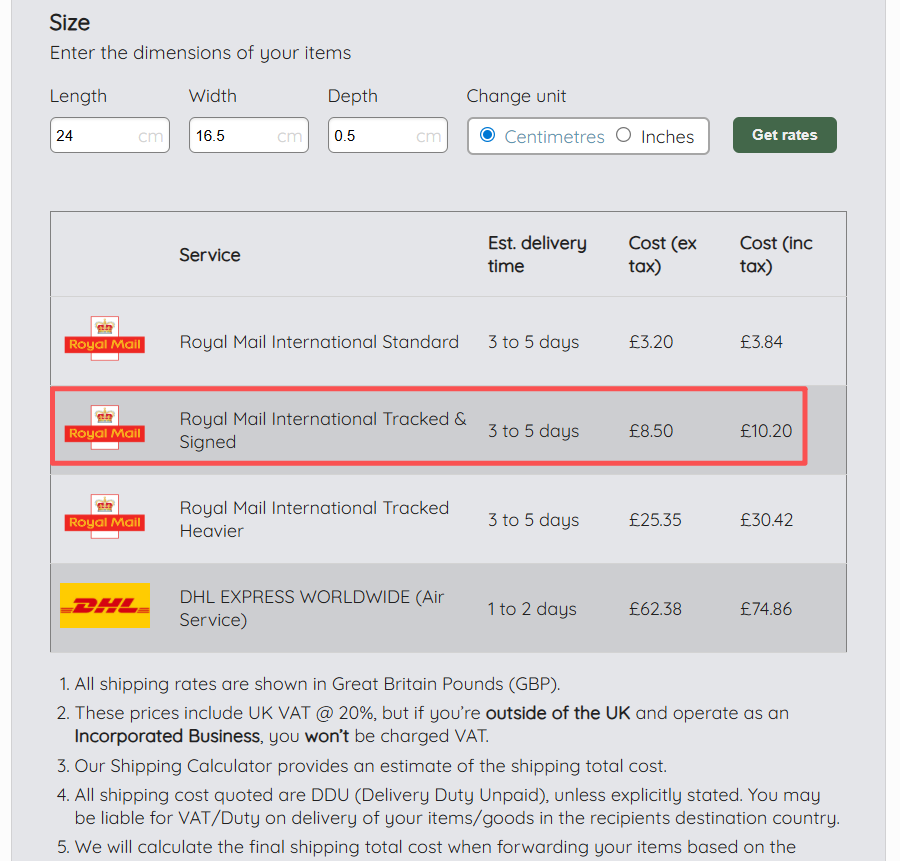
Task: Choose Royal Mail International Tracked & Signed
Action: tap(322, 430)
